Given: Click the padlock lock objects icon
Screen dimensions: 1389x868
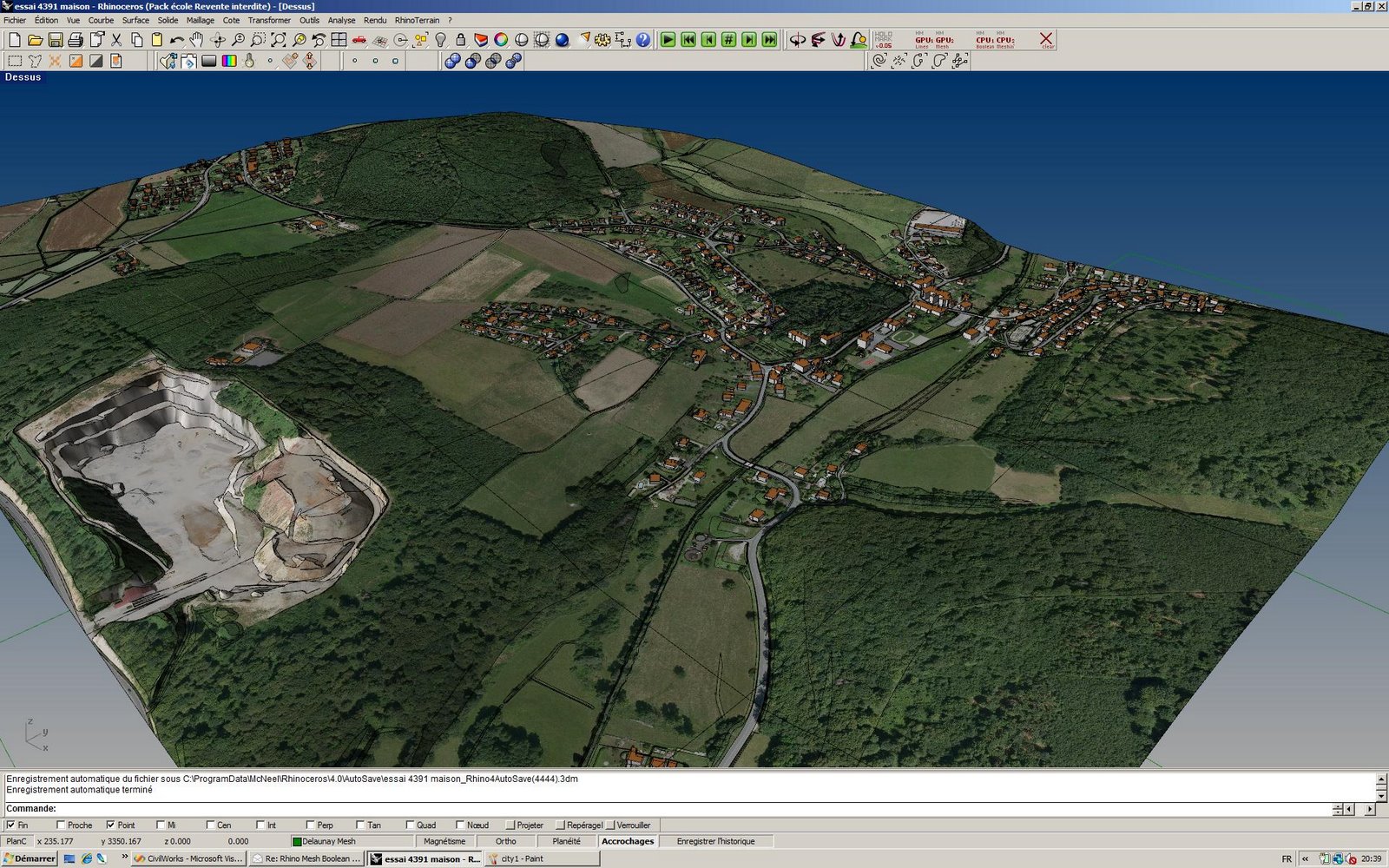Looking at the screenshot, I should (460, 40).
